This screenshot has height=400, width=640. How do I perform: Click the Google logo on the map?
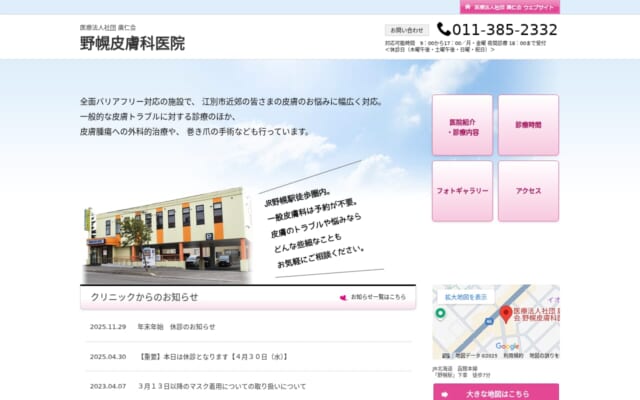tap(507, 346)
